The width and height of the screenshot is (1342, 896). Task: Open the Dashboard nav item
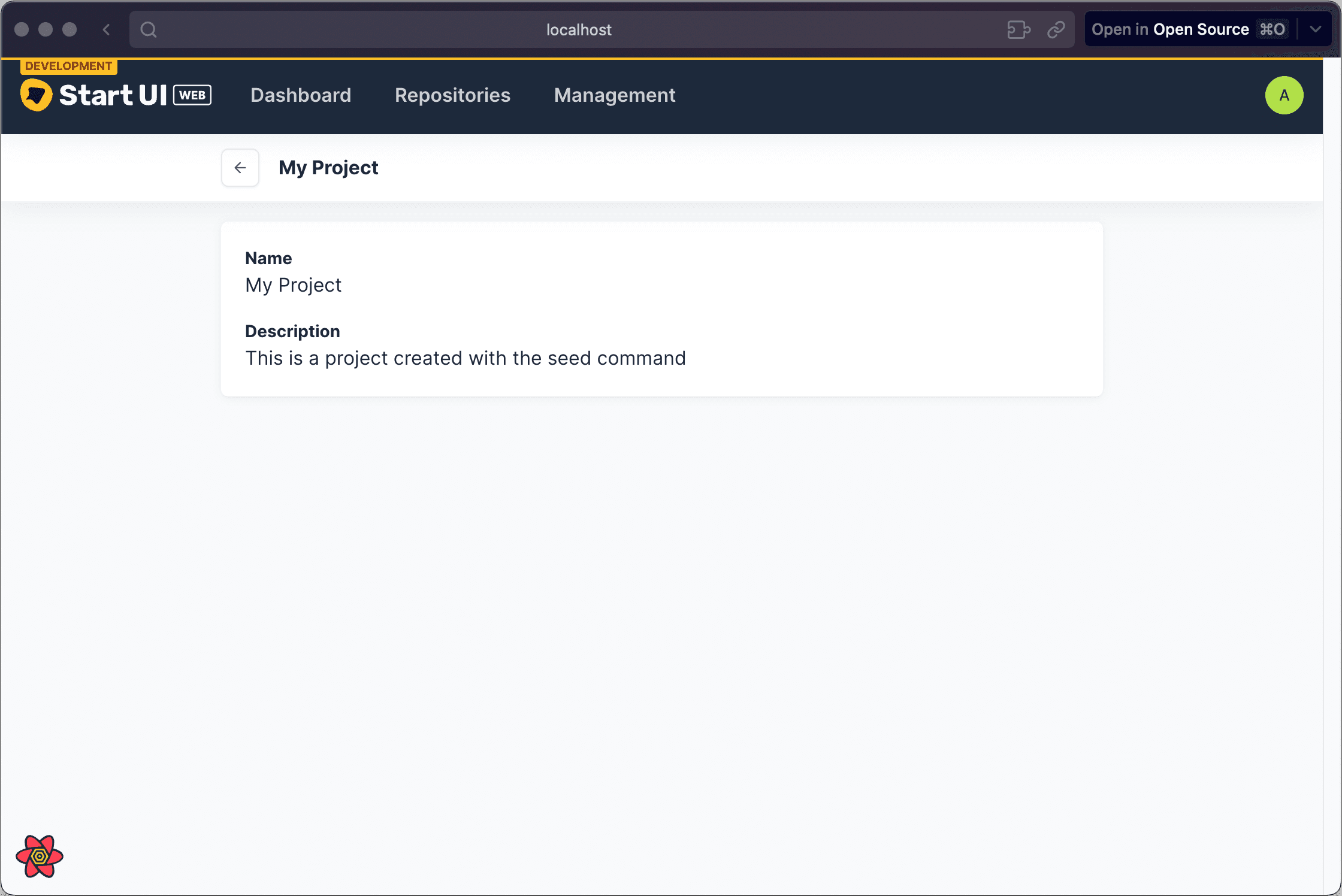coord(301,95)
